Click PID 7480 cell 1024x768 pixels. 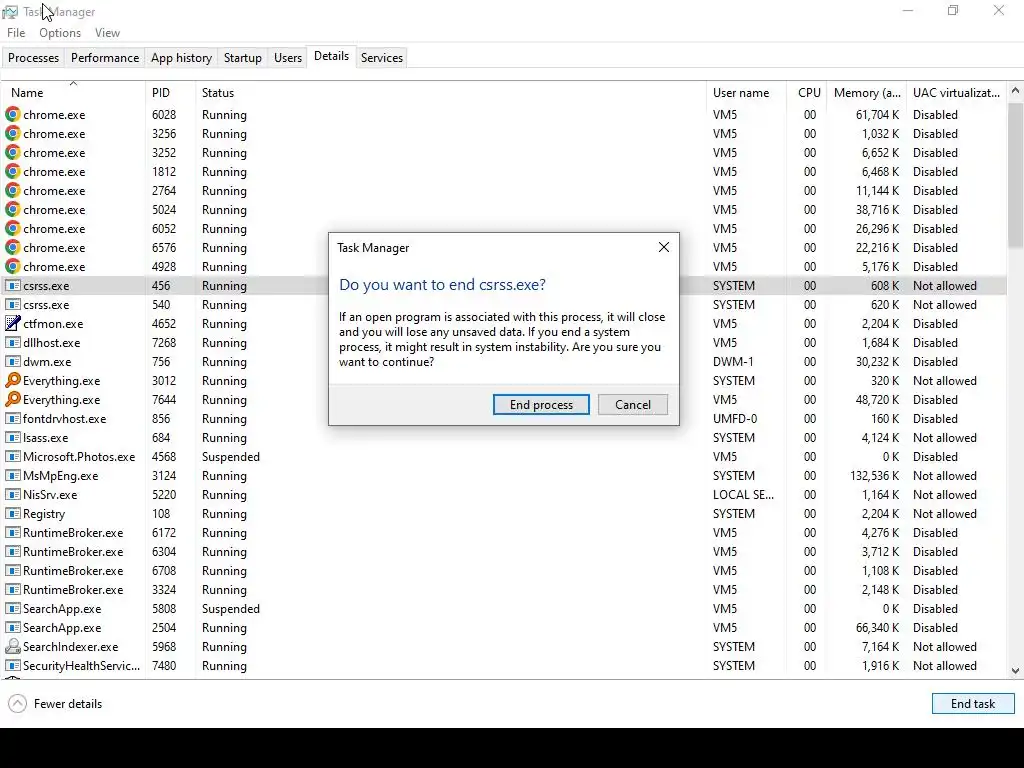pyautogui.click(x=164, y=665)
